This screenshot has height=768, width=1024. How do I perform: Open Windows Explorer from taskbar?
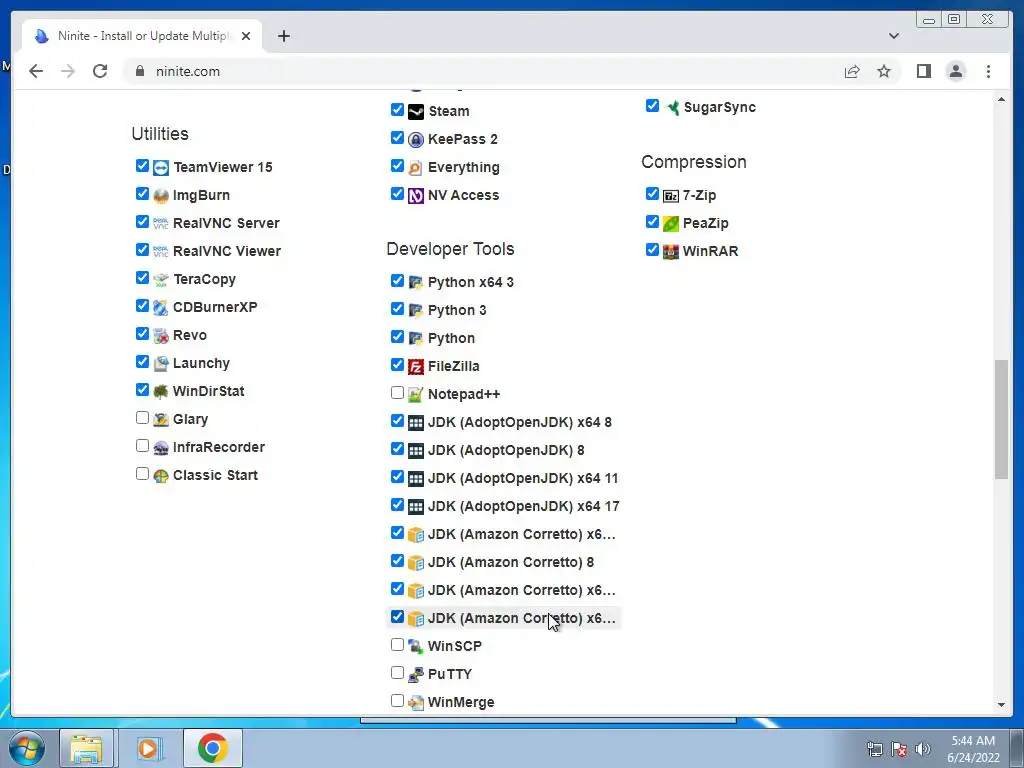click(87, 748)
